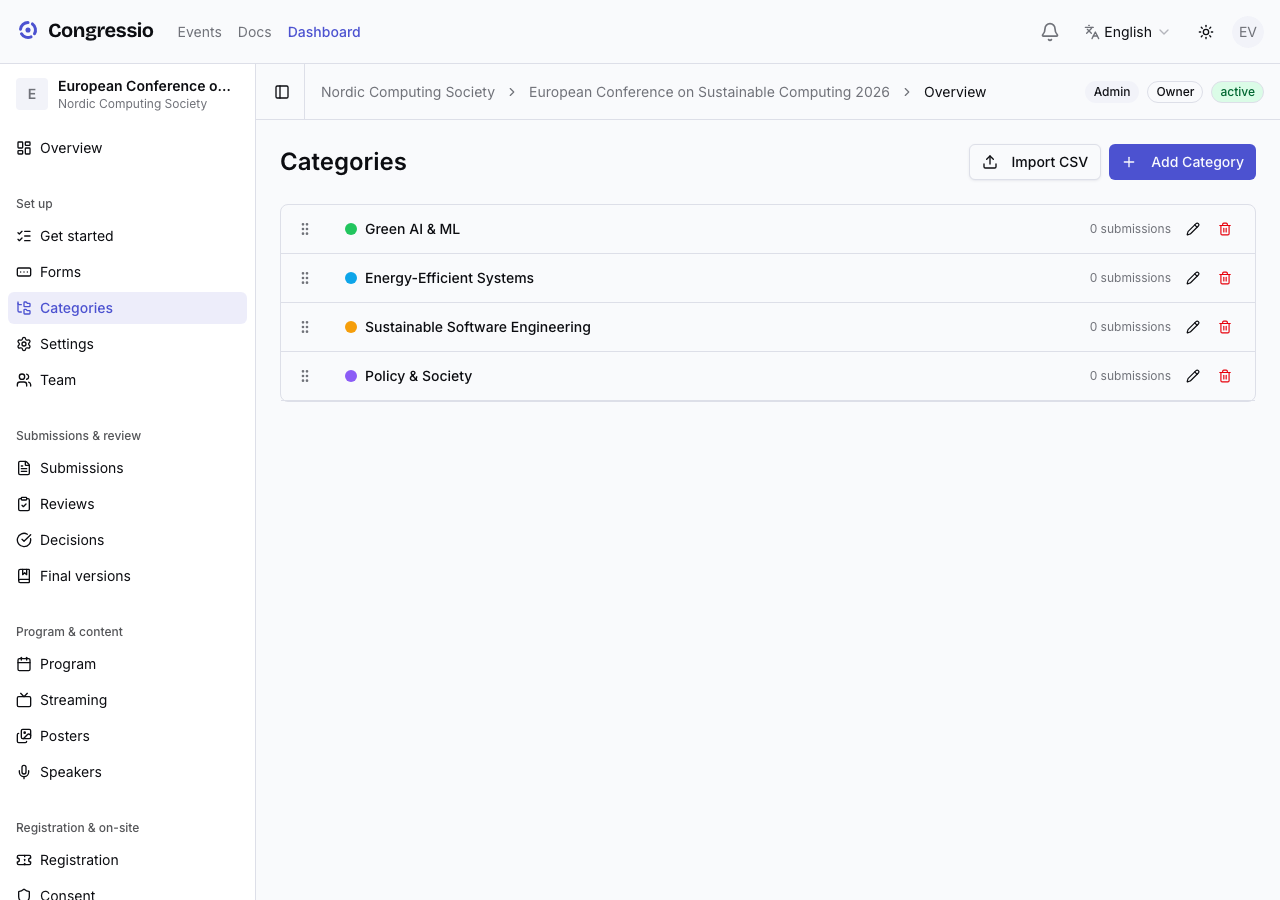Click the Import CSV button
Viewport: 1280px width, 900px height.
click(x=1035, y=162)
